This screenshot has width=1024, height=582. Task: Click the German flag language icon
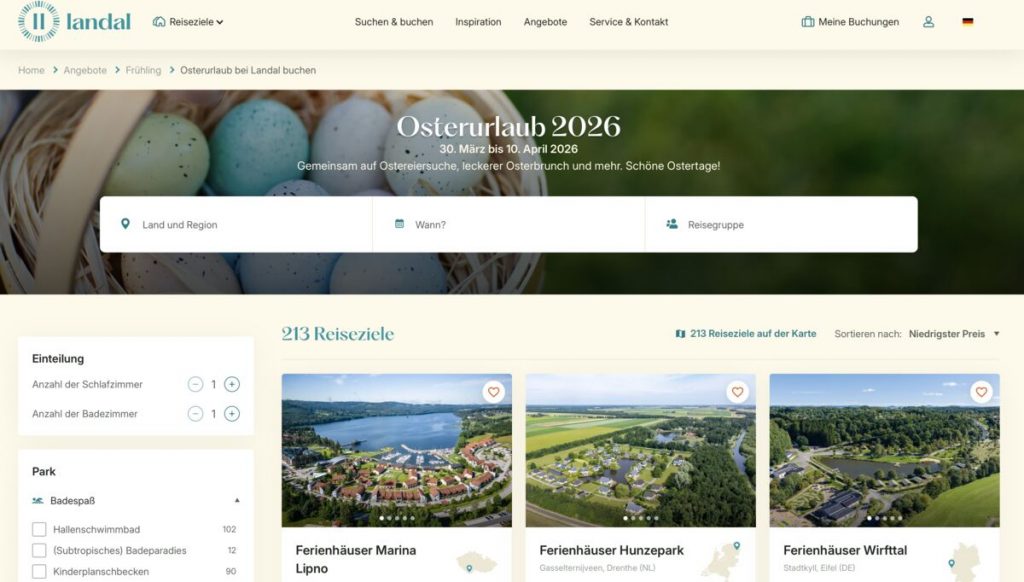tap(968, 22)
